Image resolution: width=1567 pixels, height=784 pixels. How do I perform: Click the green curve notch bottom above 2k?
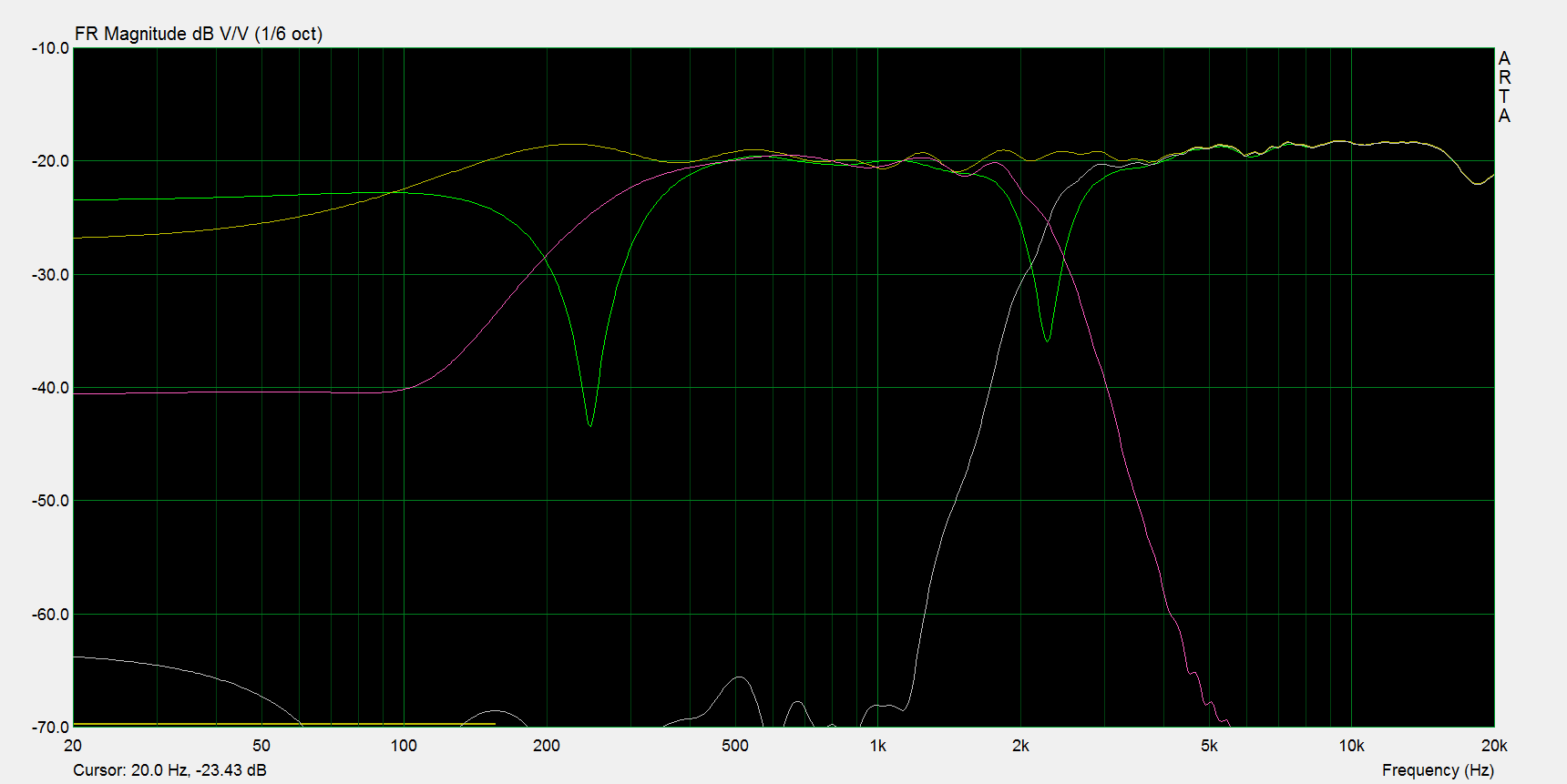(1048, 340)
